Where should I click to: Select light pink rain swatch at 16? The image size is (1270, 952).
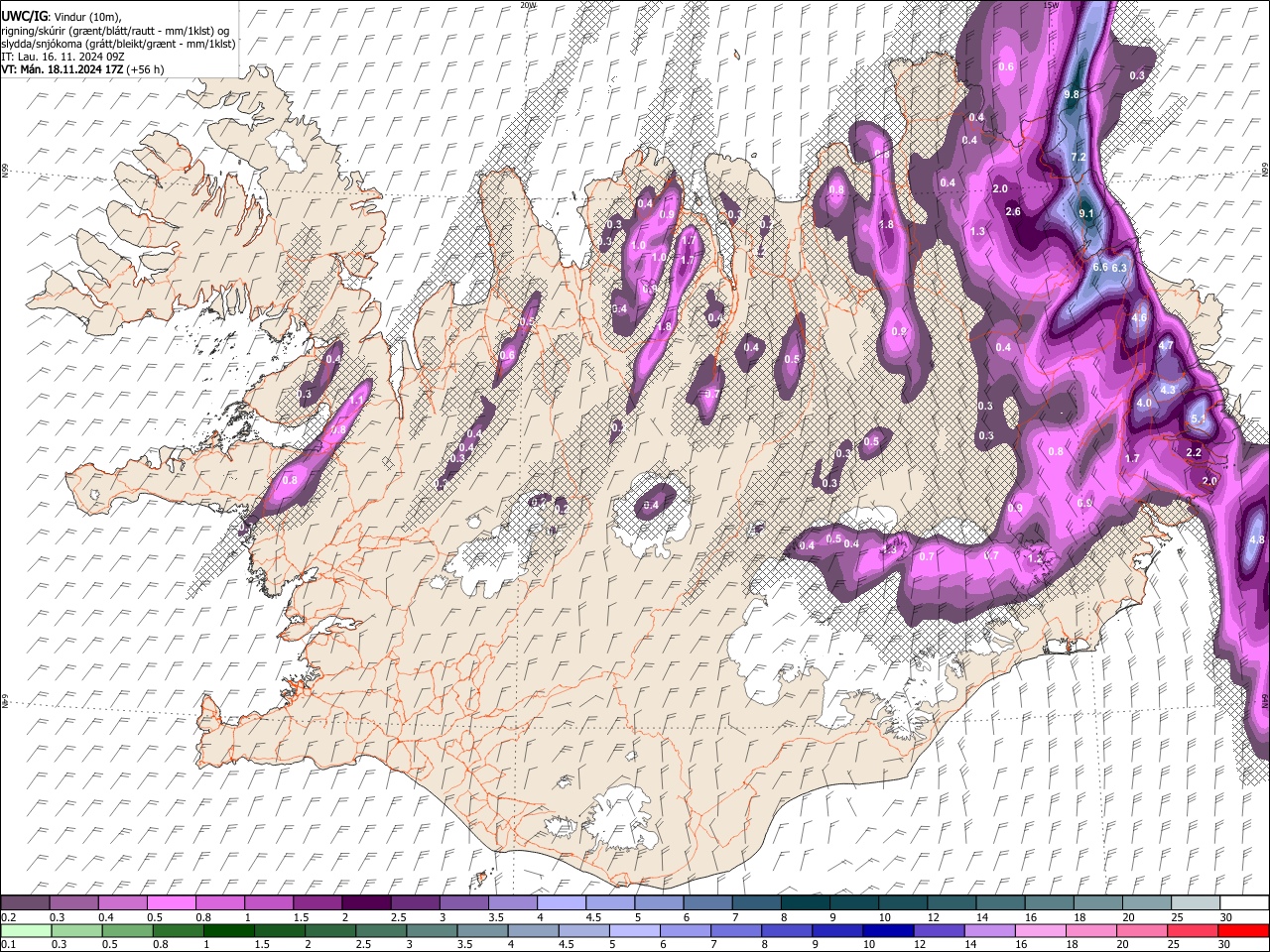click(1040, 930)
